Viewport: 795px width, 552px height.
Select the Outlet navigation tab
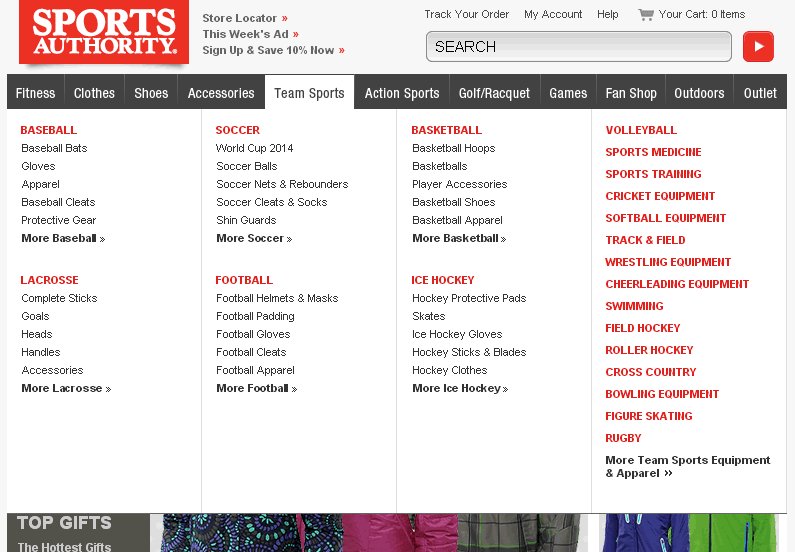click(x=760, y=93)
